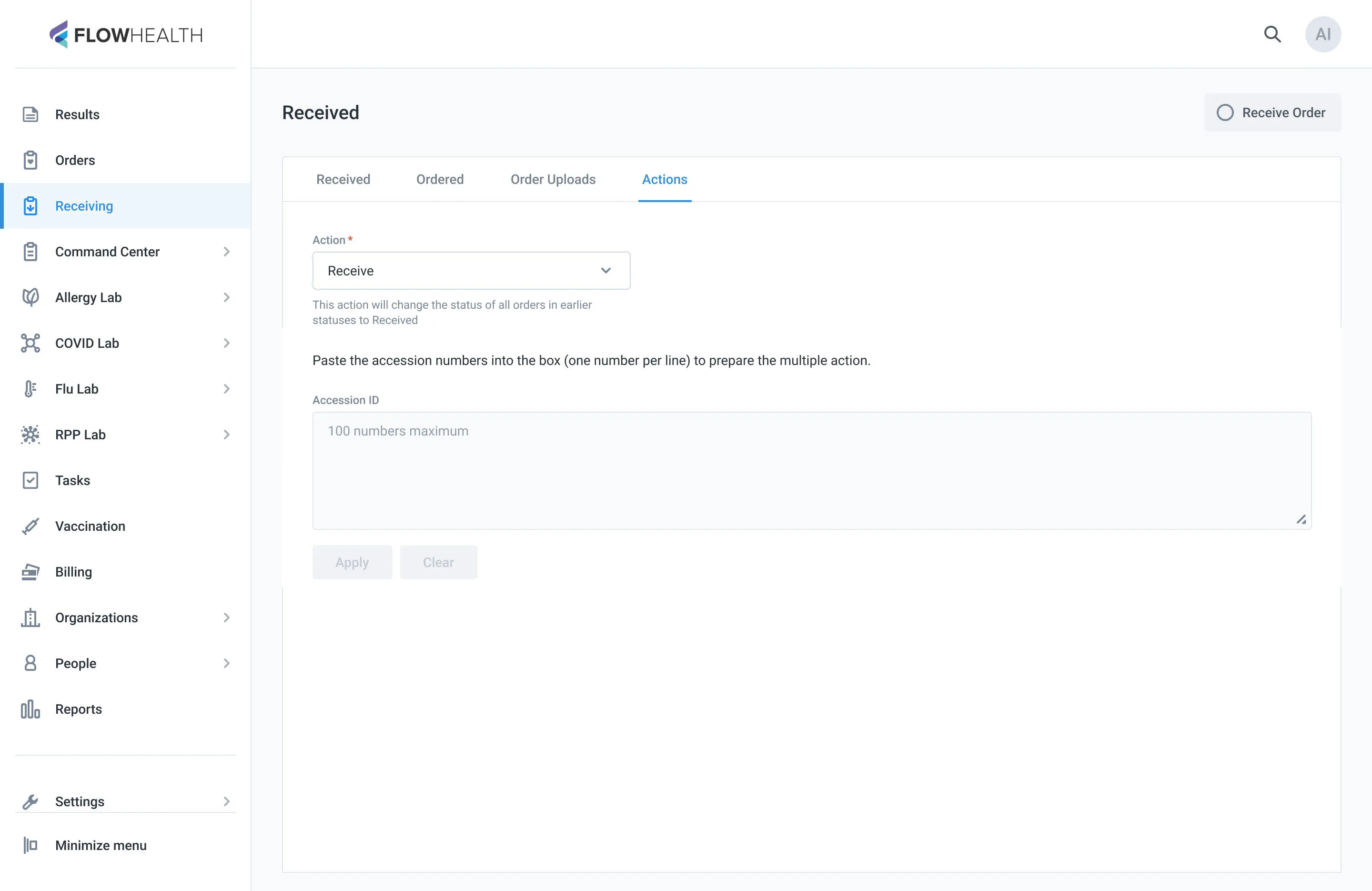Switch to the Order Uploads tab
The height and width of the screenshot is (891, 1372).
pyautogui.click(x=553, y=179)
